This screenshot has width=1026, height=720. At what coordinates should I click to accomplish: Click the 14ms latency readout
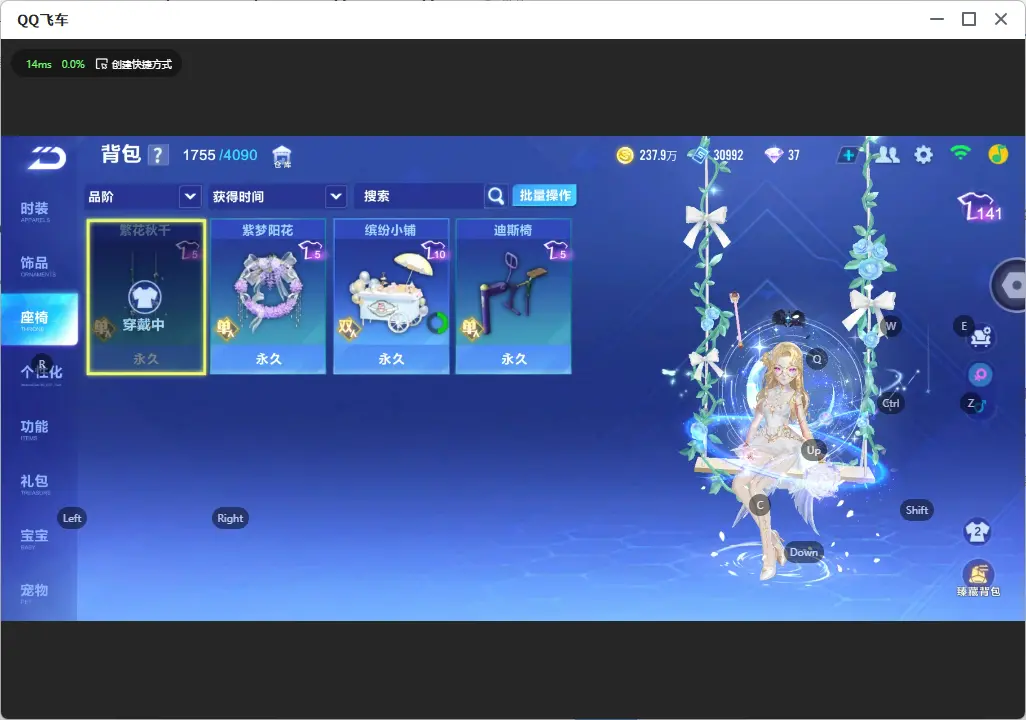[x=39, y=64]
